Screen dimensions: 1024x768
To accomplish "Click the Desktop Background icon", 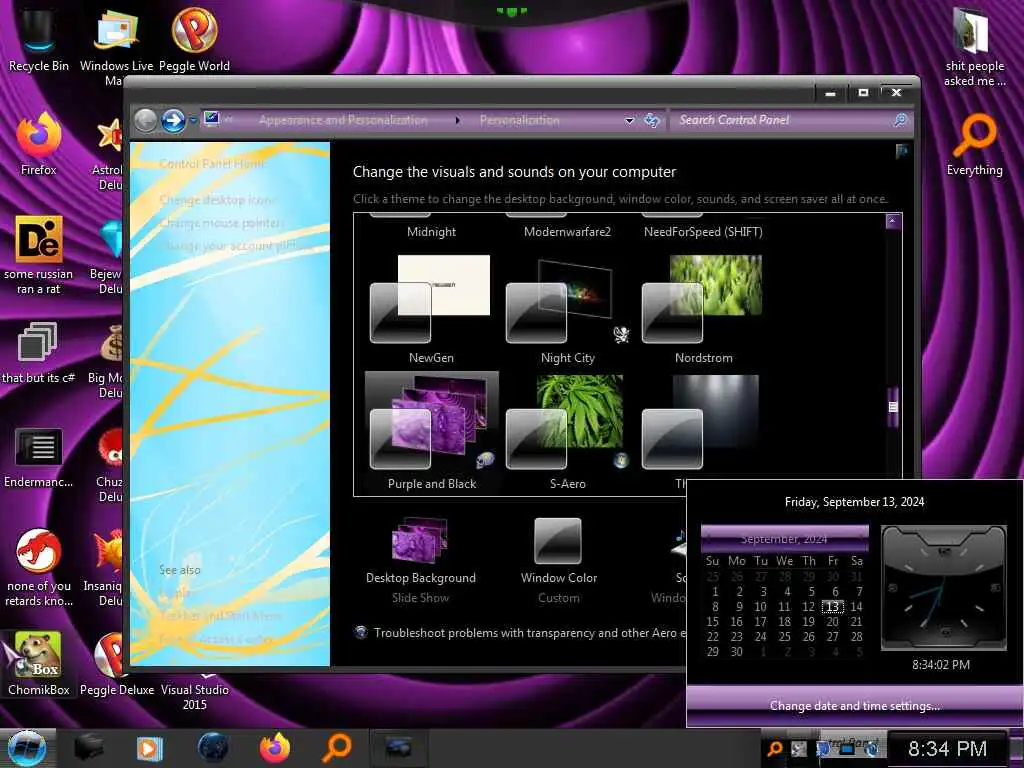I will [x=421, y=541].
